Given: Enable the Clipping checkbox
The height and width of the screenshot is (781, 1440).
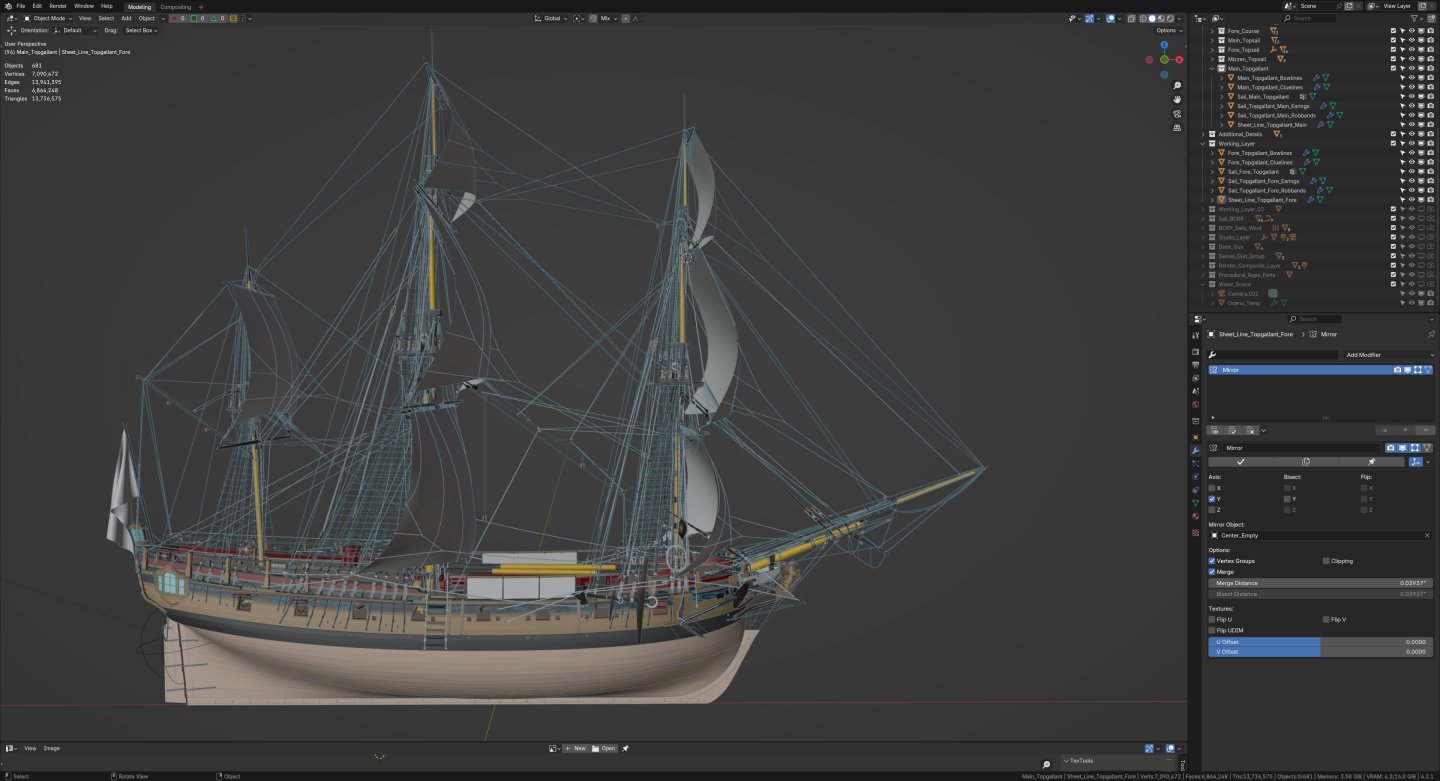Looking at the screenshot, I should pyautogui.click(x=1326, y=561).
